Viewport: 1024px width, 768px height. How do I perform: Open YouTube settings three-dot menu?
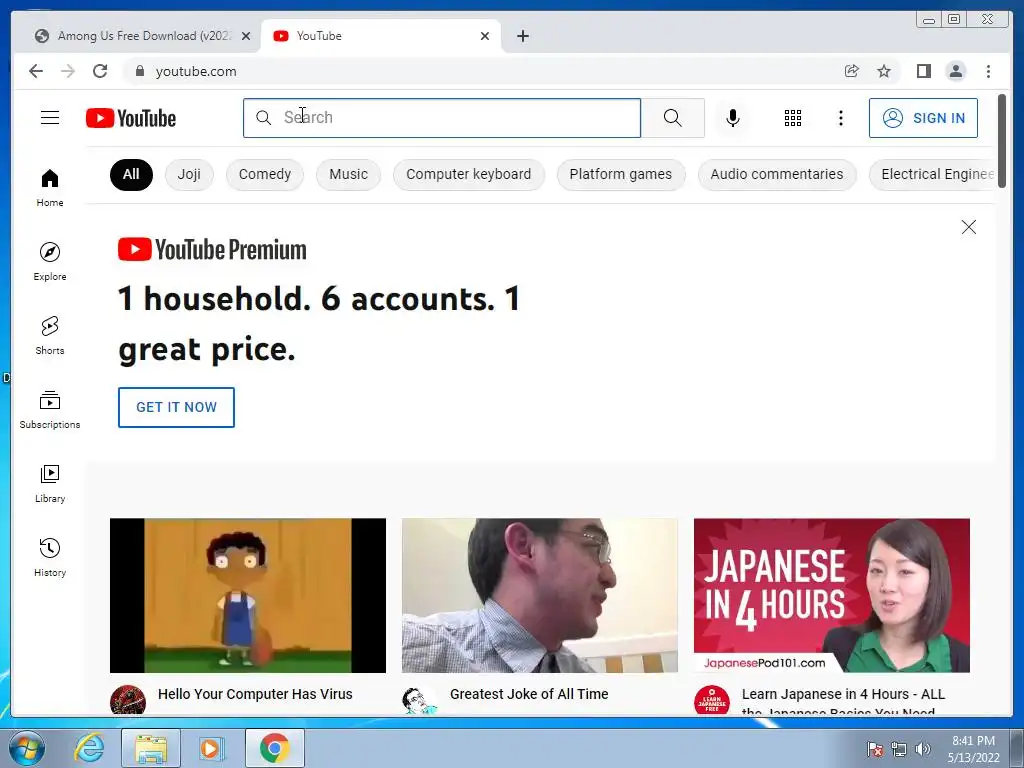841,118
